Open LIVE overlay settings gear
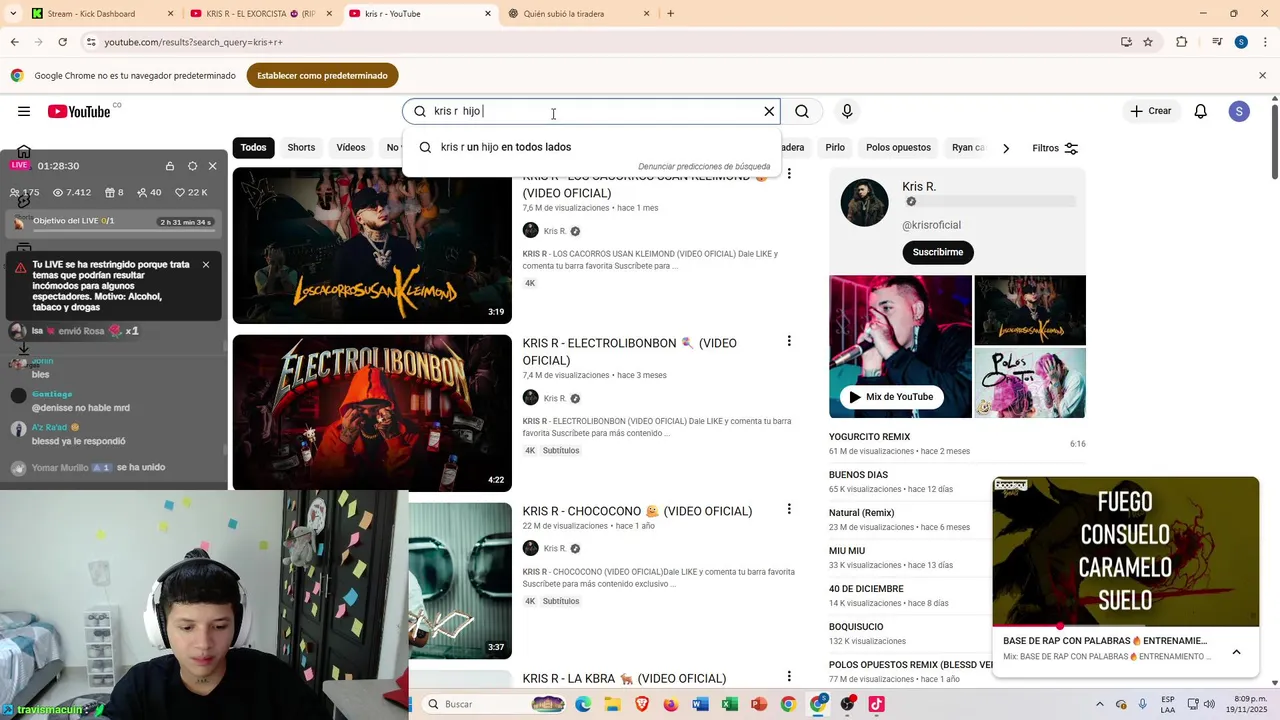 pos(191,166)
